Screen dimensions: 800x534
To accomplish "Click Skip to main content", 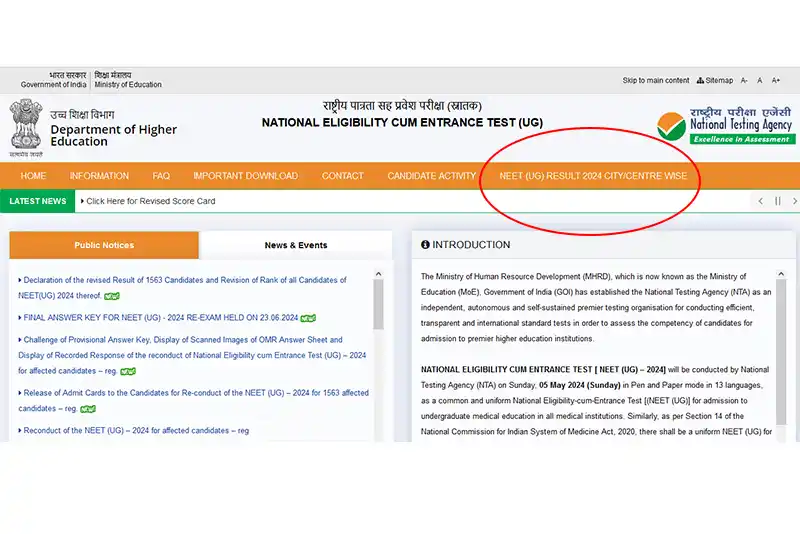I will 656,81.
